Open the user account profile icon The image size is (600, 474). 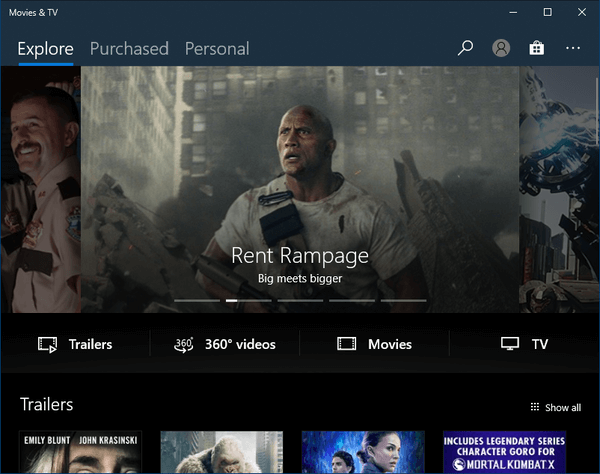point(501,48)
